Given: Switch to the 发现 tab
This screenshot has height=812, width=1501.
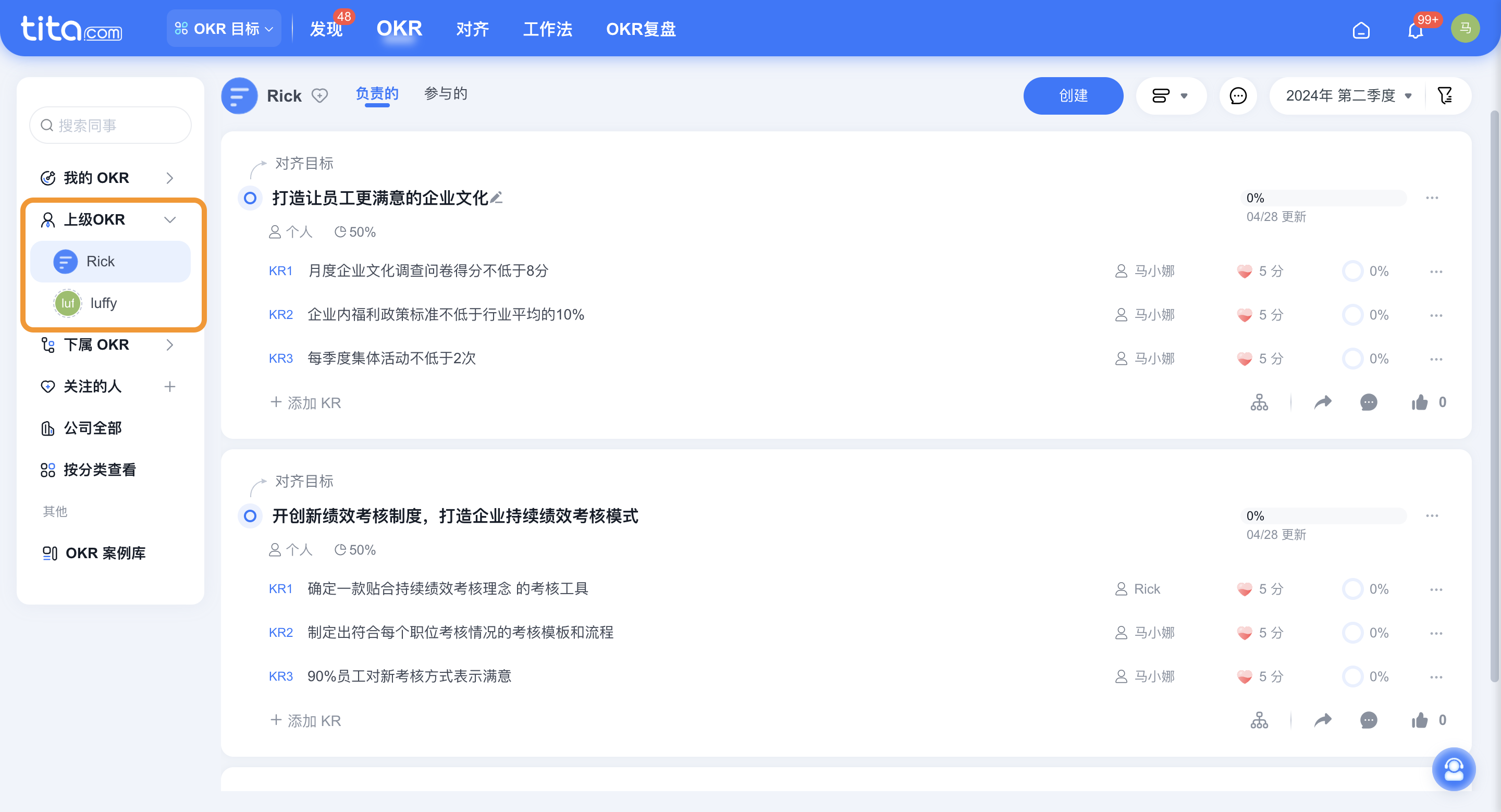Looking at the screenshot, I should click(x=326, y=29).
